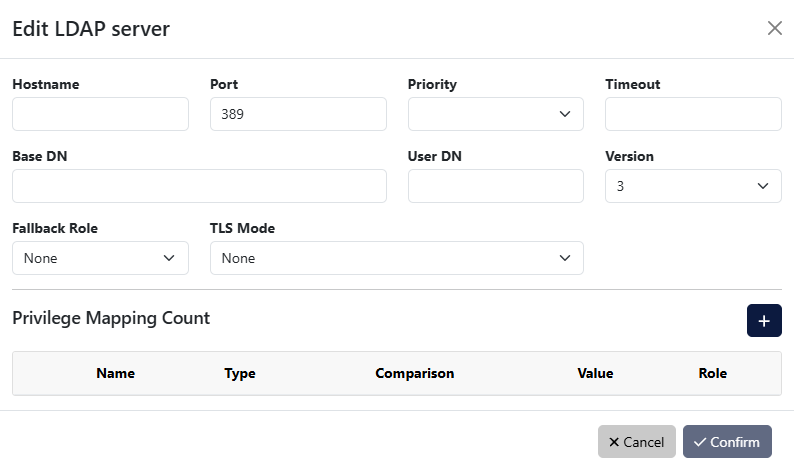The image size is (794, 470).
Task: Expand the Version dropdown showing 3
Action: [693, 186]
